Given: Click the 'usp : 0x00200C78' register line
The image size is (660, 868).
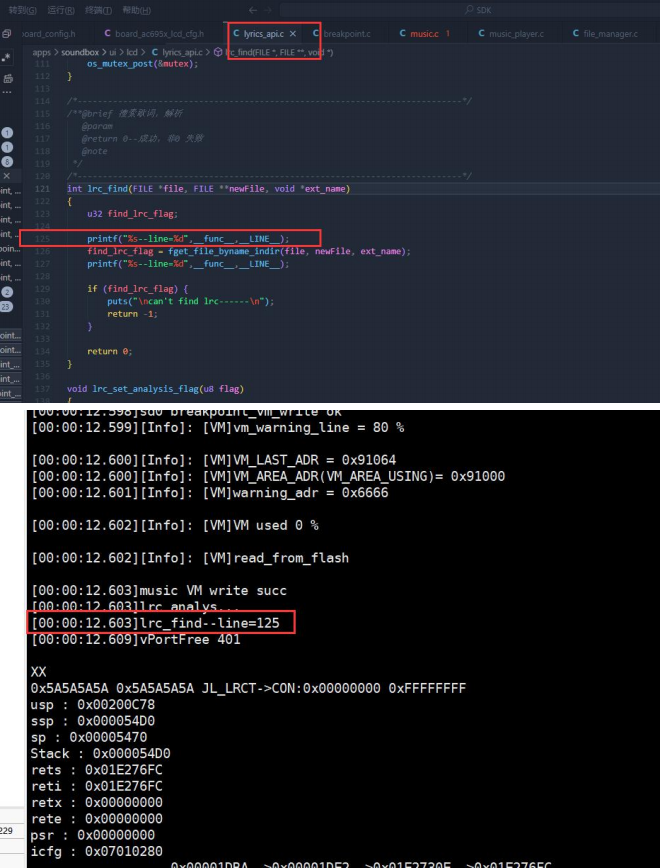Looking at the screenshot, I should [92, 705].
